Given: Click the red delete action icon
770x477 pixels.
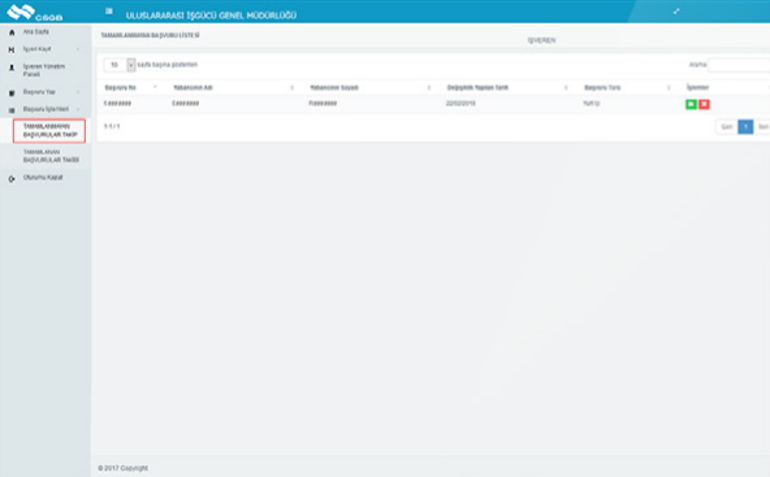Looking at the screenshot, I should (704, 104).
